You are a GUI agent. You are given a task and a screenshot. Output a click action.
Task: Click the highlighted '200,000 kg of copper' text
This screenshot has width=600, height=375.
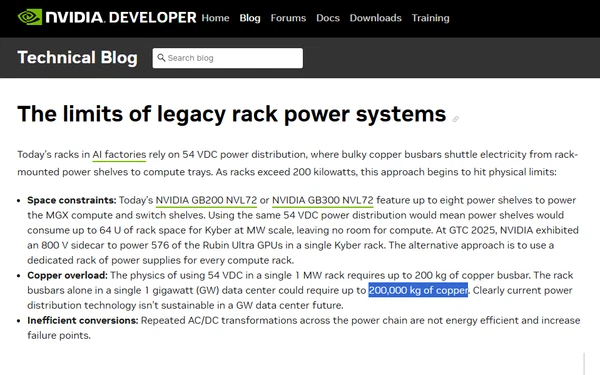[x=418, y=290]
